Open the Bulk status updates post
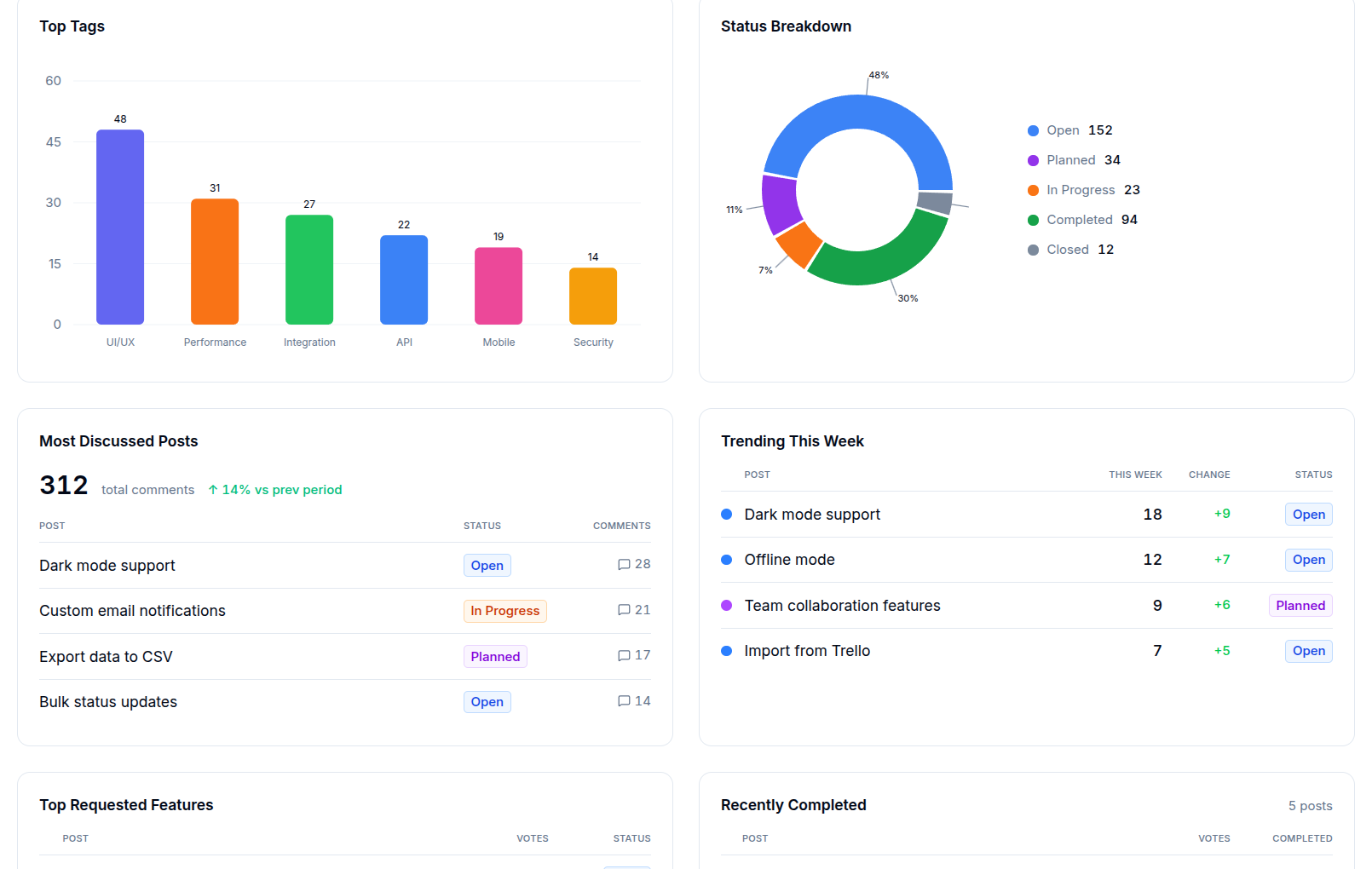This screenshot has width=1372, height=869. click(108, 702)
